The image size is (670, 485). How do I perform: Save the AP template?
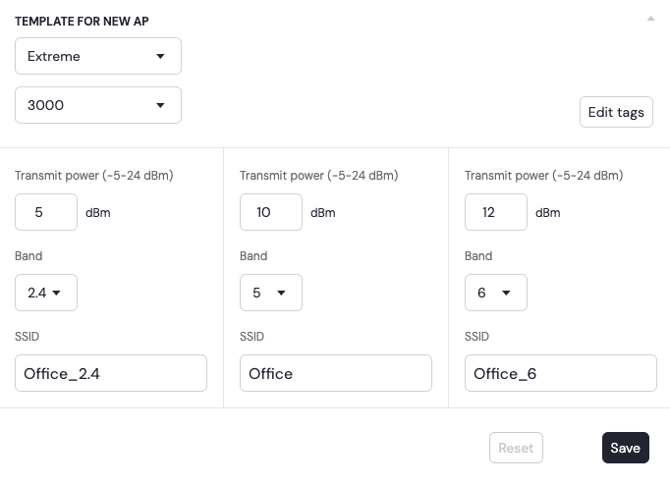point(625,448)
